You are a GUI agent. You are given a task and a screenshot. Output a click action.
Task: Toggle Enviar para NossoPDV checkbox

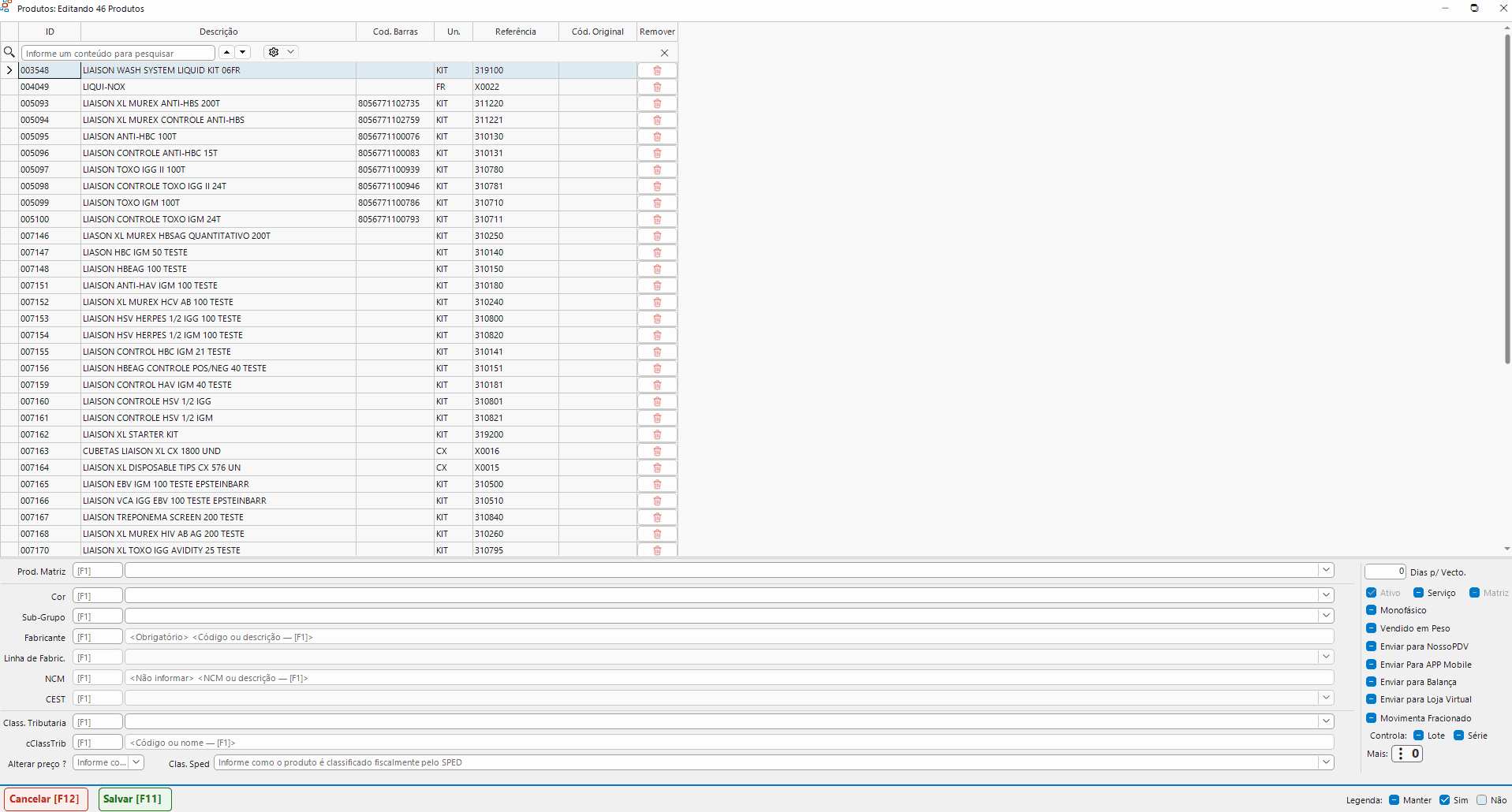point(1372,646)
